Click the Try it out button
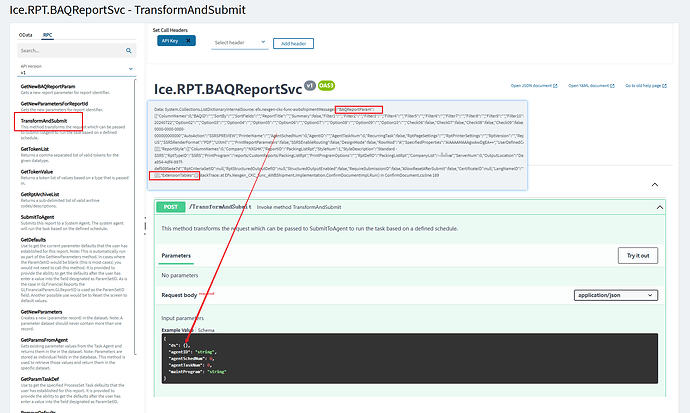Viewport: 690px width, 413px height. pyautogui.click(x=638, y=256)
